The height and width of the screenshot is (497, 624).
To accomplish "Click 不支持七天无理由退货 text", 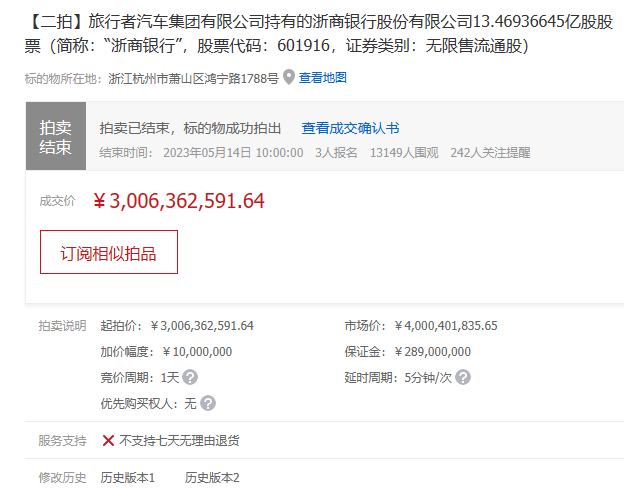I will tap(179, 440).
